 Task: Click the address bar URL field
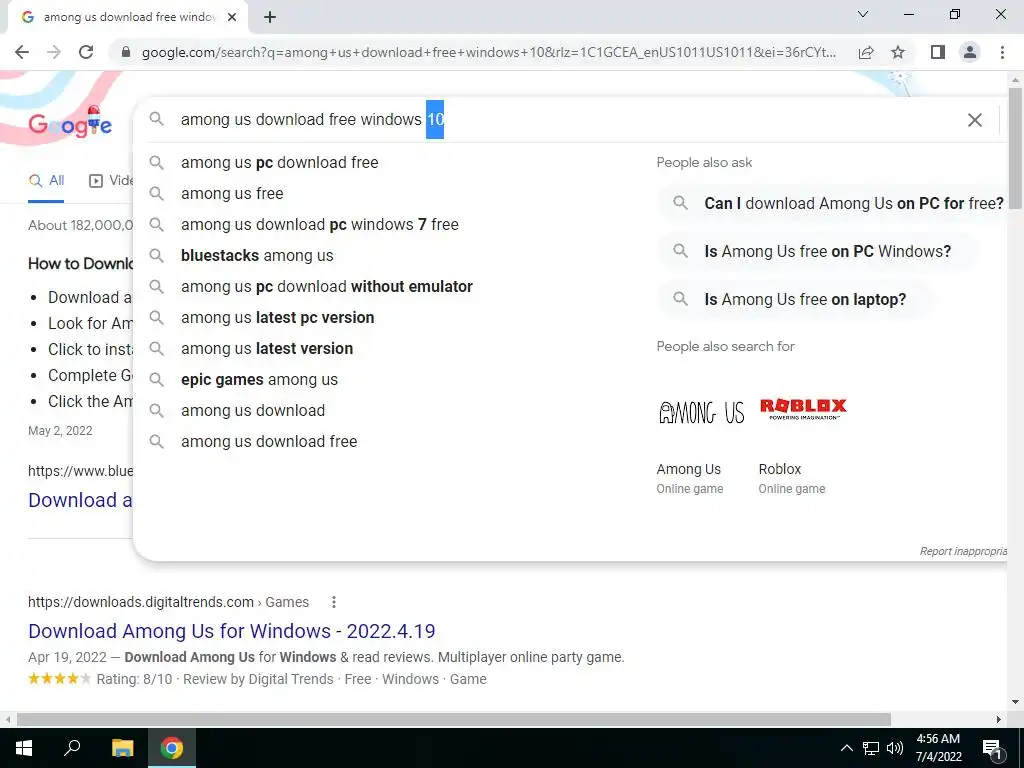pyautogui.click(x=488, y=52)
